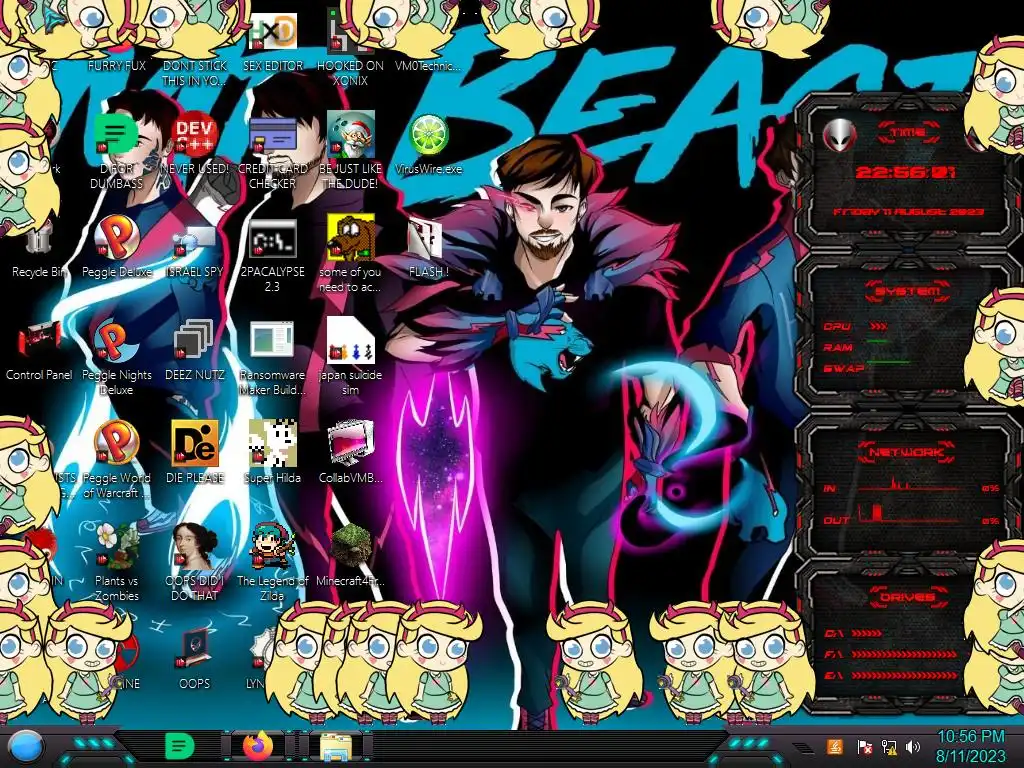Open the taskbar clock showing 10:56 PM
The image size is (1024, 768).
coord(970,746)
